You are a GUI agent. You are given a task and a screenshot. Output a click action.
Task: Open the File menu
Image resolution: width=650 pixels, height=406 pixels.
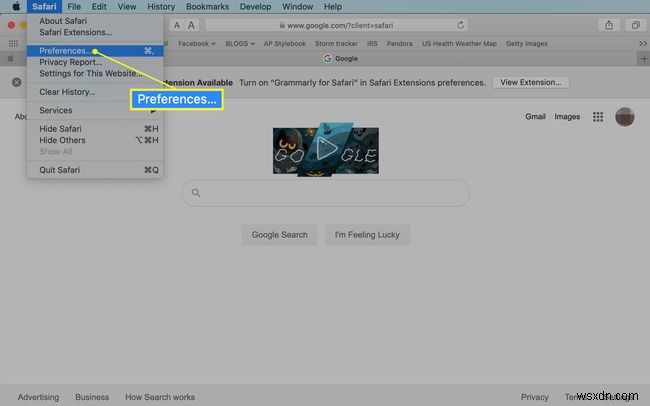pos(74,7)
